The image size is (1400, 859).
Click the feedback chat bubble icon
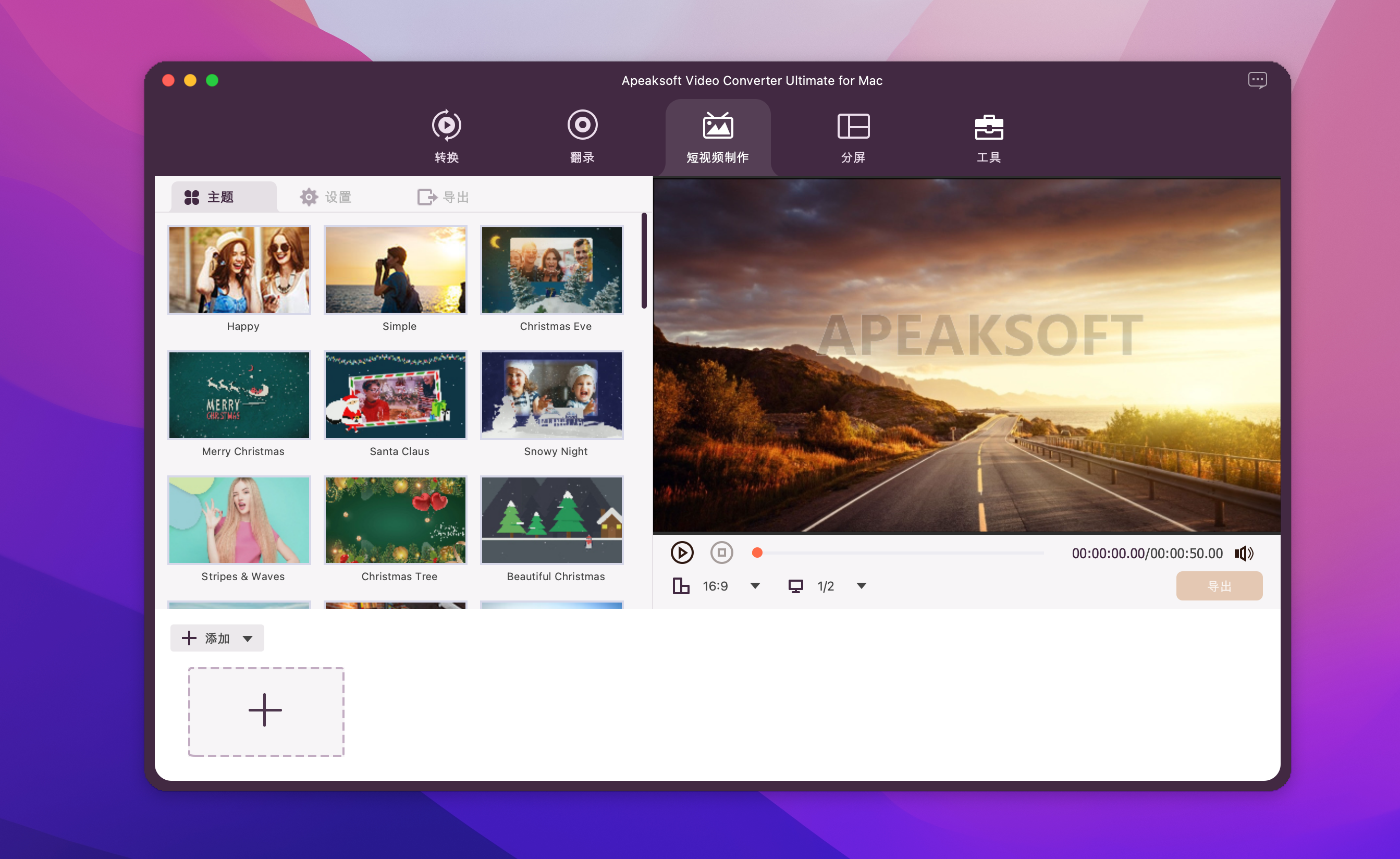tap(1257, 80)
